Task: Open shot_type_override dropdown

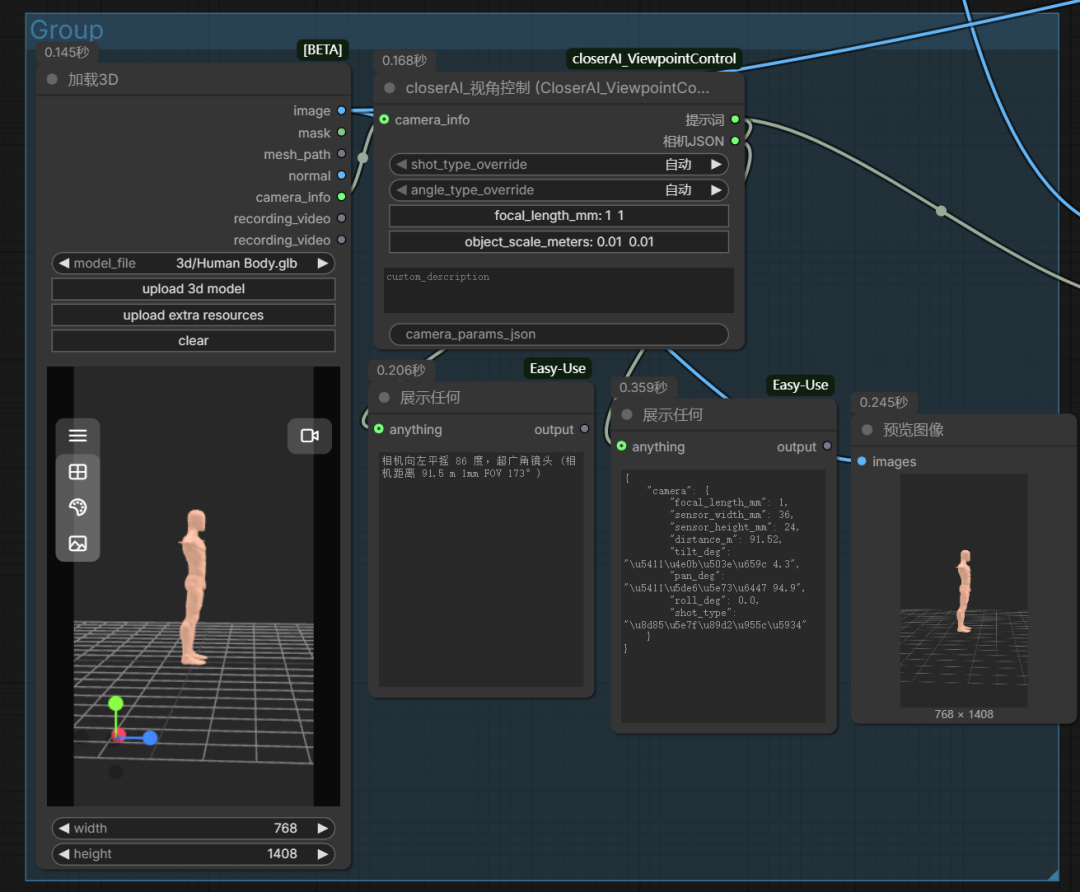Action: point(559,165)
